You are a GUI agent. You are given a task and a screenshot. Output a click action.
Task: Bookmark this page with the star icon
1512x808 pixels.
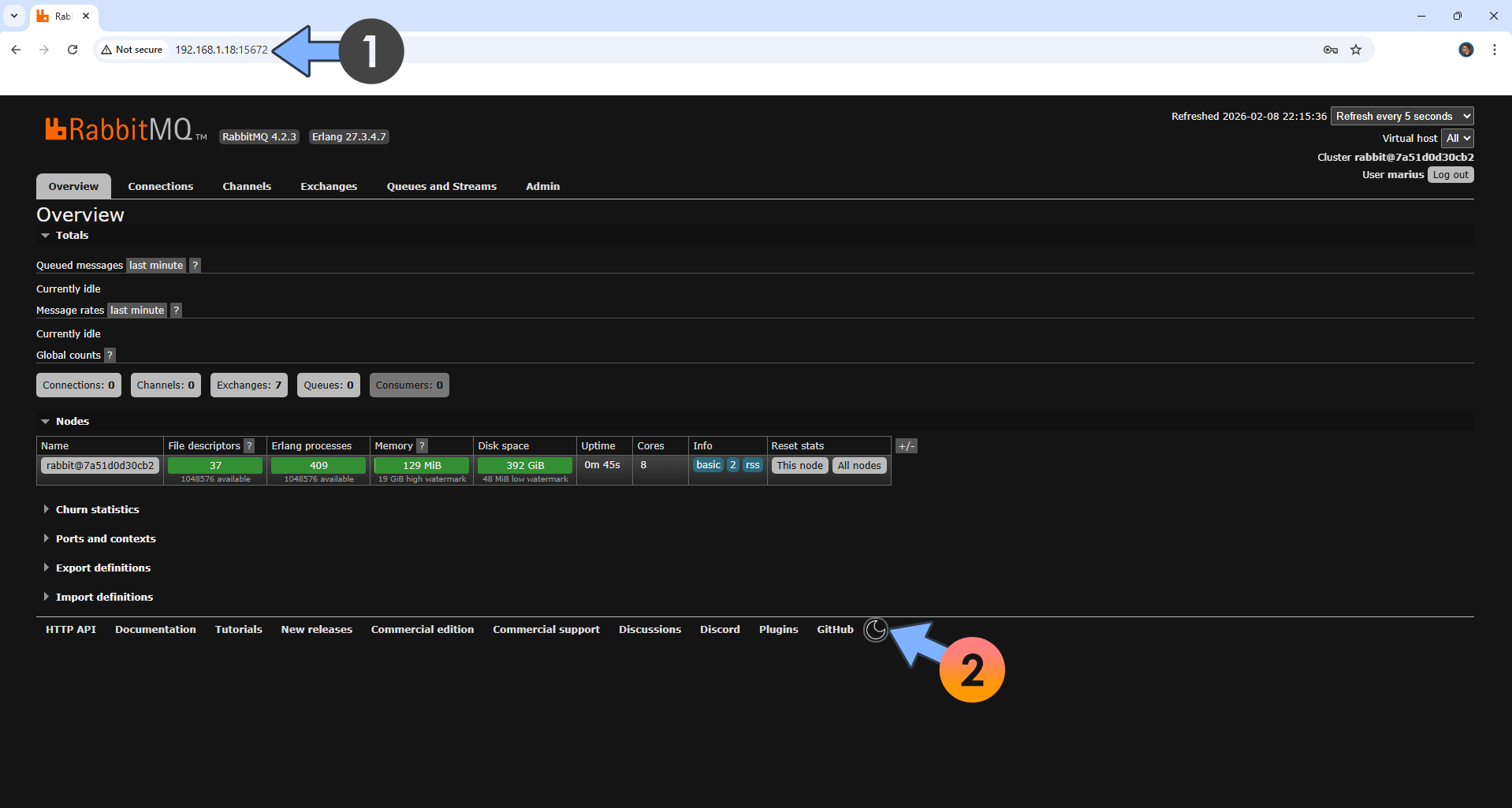click(1356, 50)
